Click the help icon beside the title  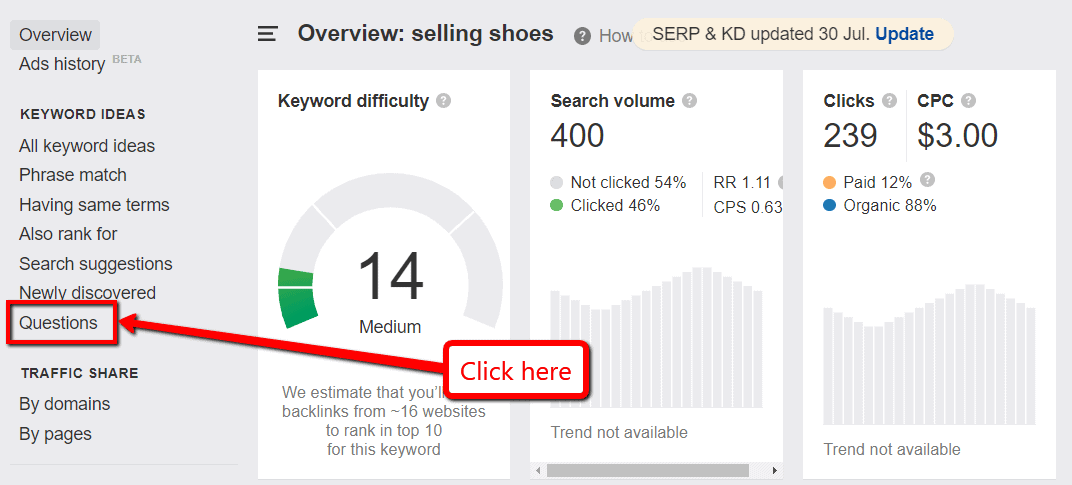(x=582, y=36)
